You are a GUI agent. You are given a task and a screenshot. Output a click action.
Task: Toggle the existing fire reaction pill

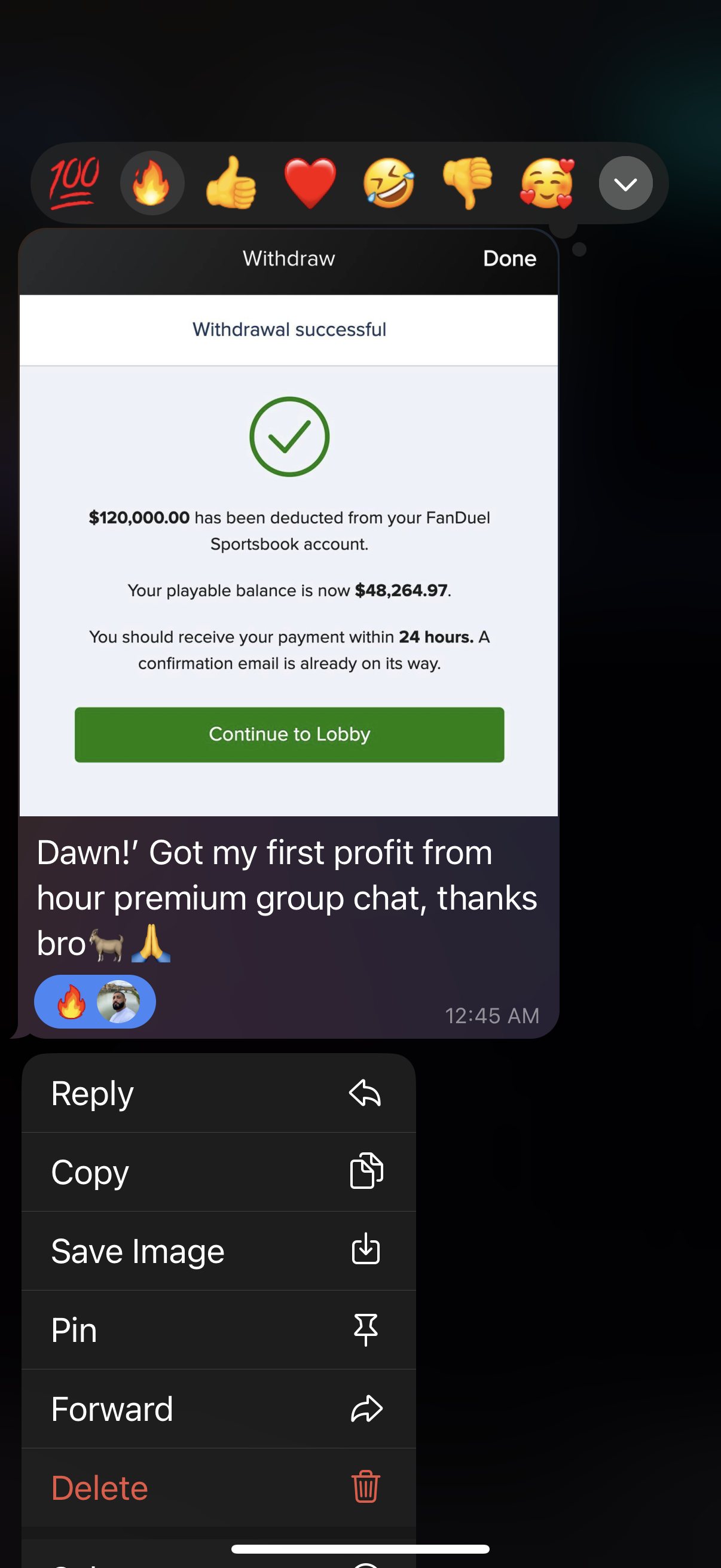95,1001
